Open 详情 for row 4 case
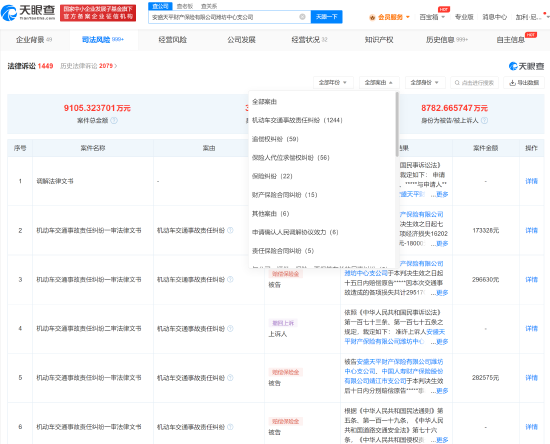Image resolution: width=550 pixels, height=444 pixels. point(531,328)
